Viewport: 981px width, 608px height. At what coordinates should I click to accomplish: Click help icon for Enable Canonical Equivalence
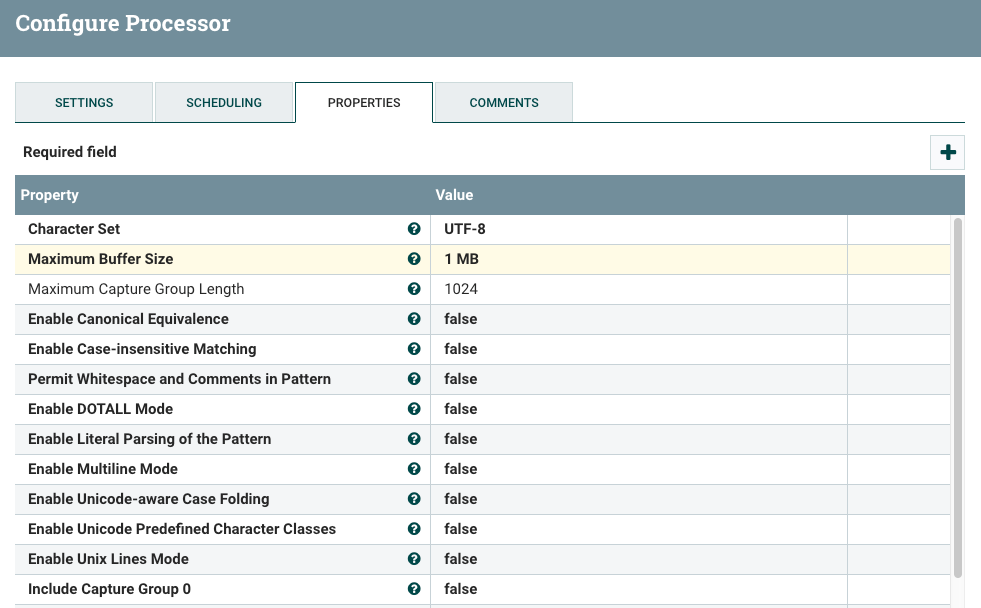[x=414, y=319]
